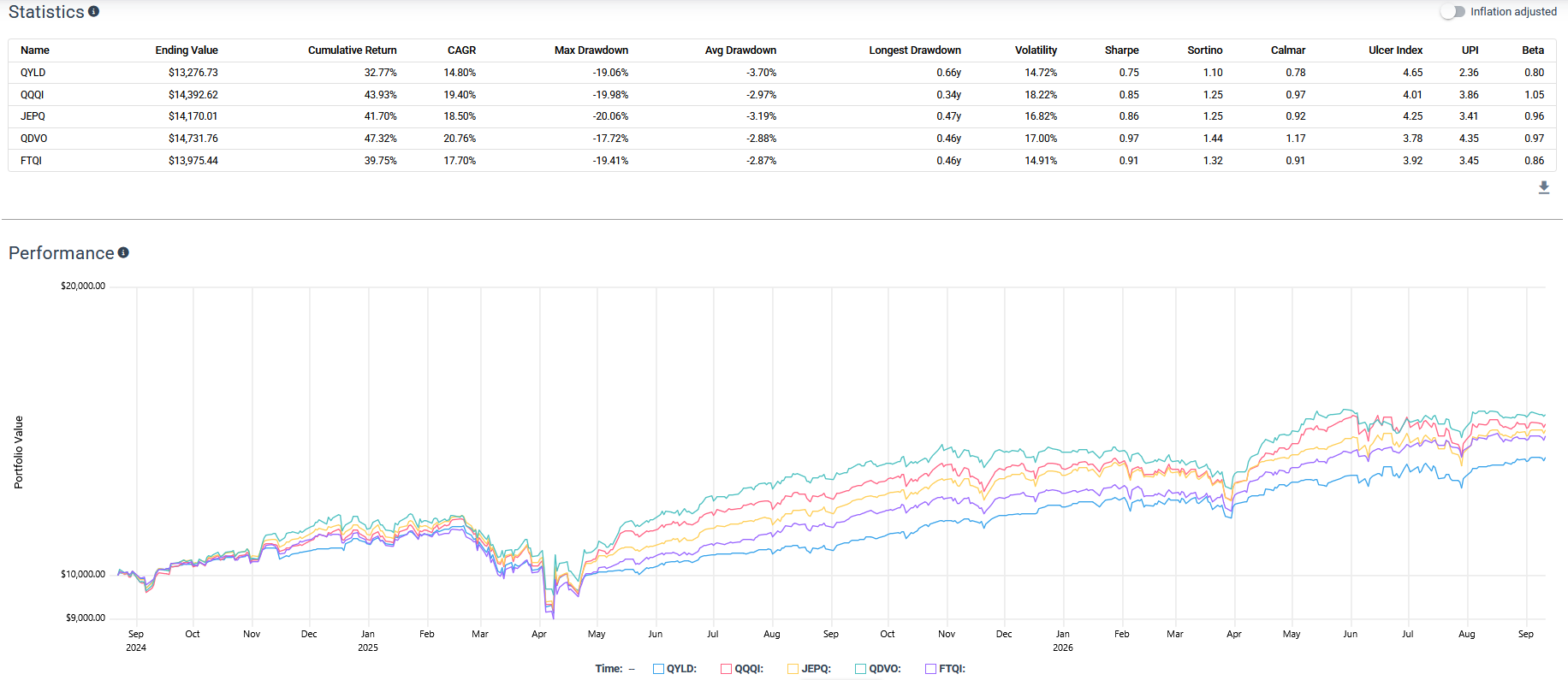Viewport: 1568px width, 680px height.
Task: Click the Jan 2026 x-axis label
Action: coord(1063,641)
